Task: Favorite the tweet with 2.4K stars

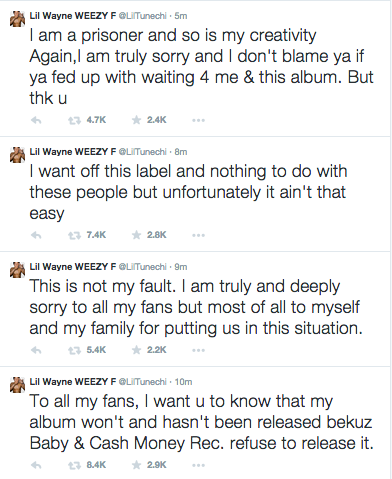Action: (x=136, y=120)
